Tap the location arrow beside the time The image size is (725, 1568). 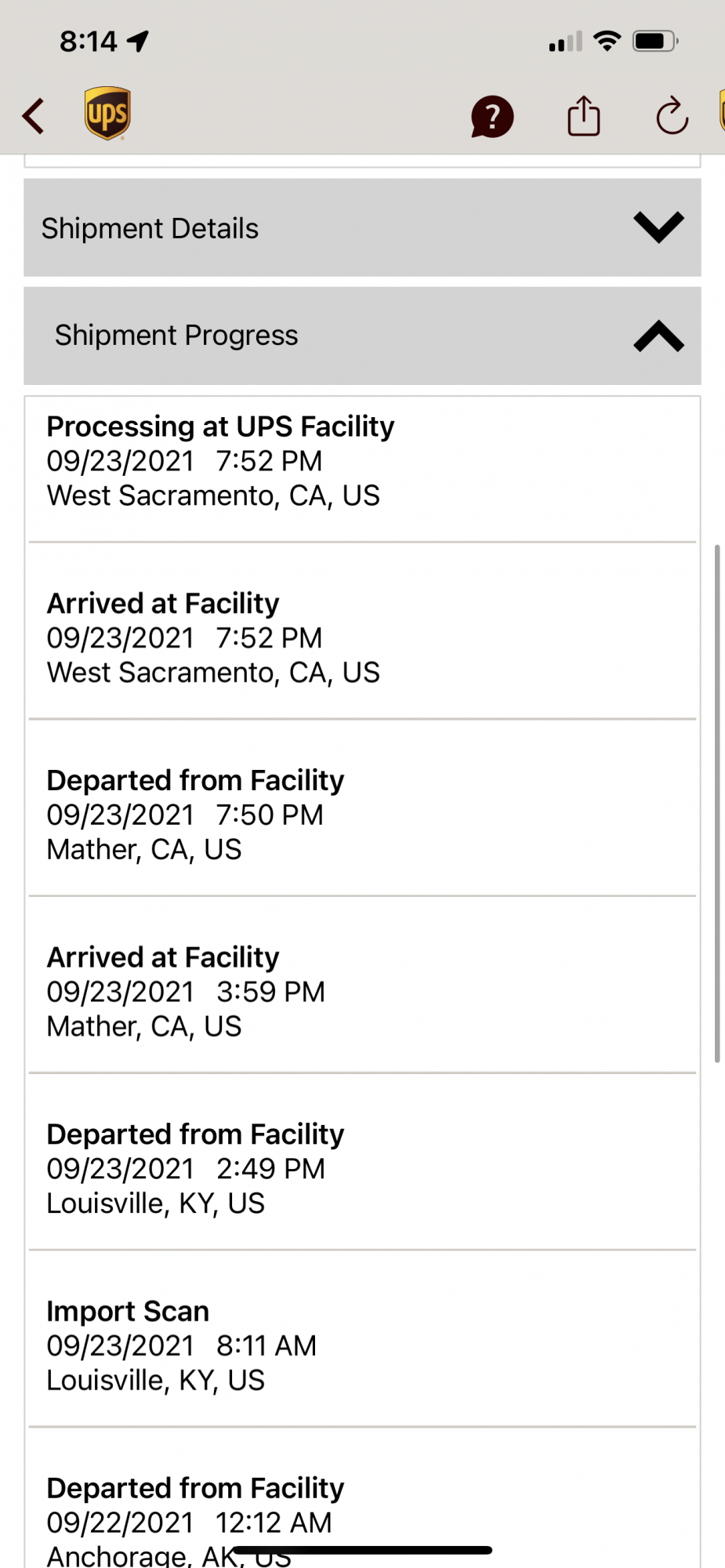point(139,41)
